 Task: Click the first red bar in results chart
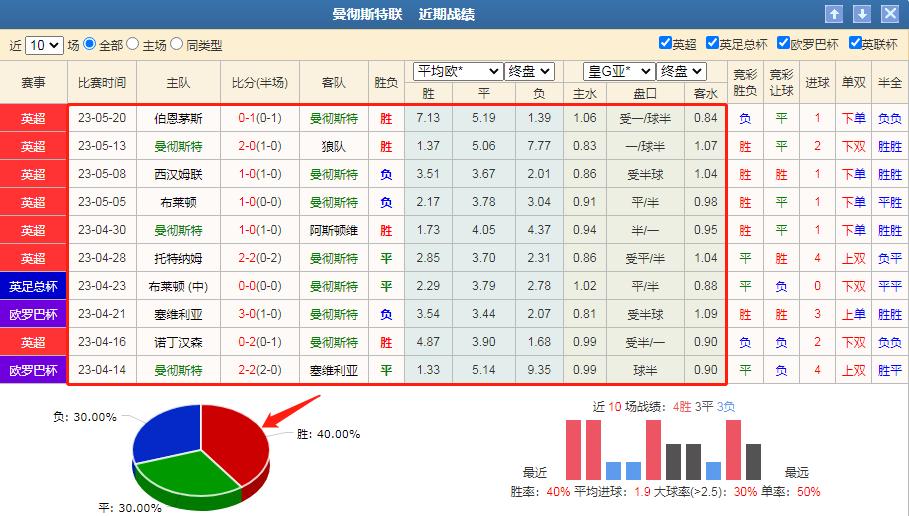(573, 449)
